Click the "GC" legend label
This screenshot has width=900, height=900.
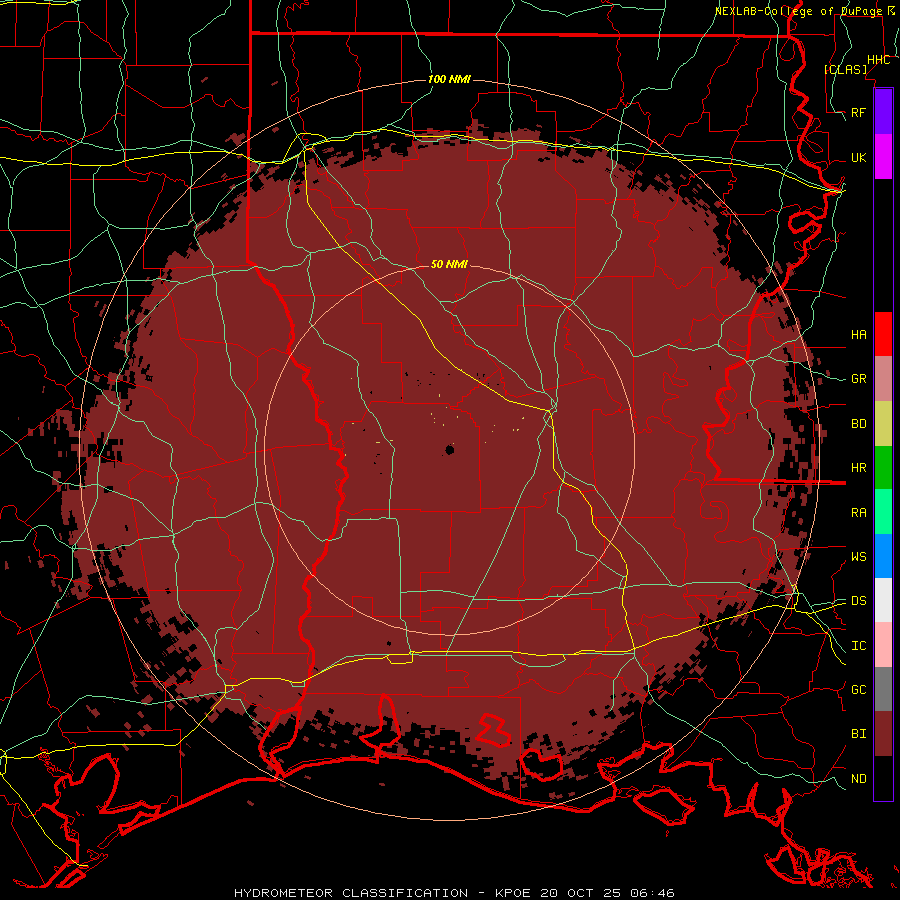[x=858, y=690]
